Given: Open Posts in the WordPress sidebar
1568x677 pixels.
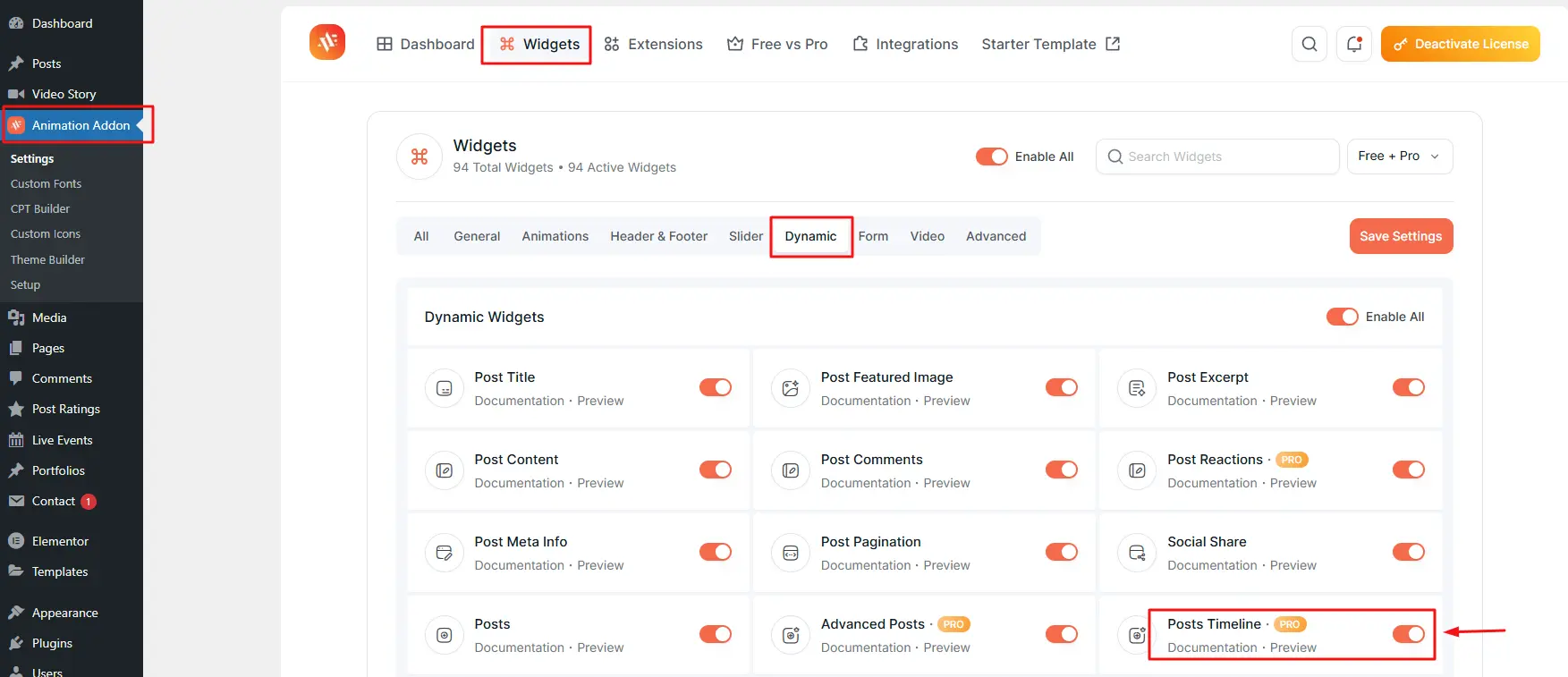Looking at the screenshot, I should click(x=72, y=63).
